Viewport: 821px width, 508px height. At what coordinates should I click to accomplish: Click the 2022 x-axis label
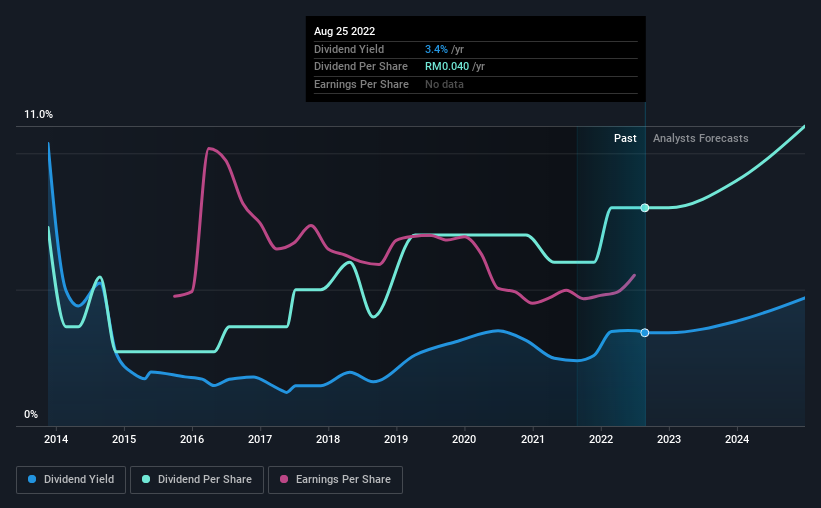click(x=601, y=439)
